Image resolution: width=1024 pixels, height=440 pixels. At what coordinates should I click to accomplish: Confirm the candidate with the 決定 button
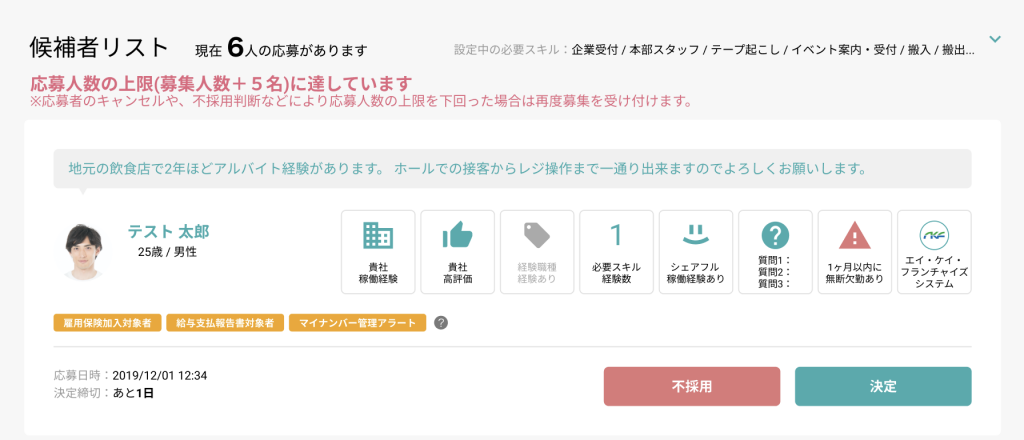tap(883, 386)
